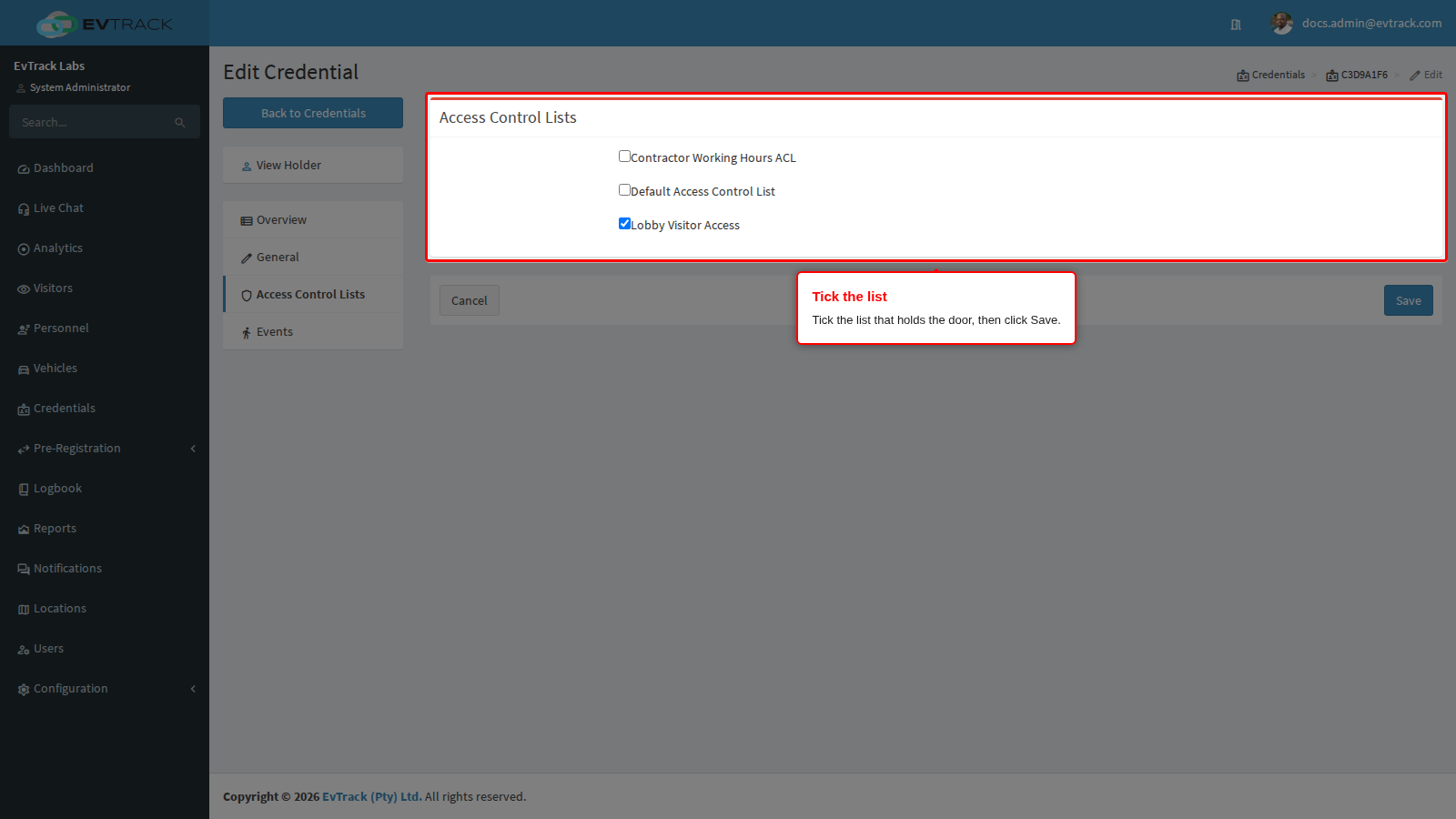Click the Pre-Registration arrows icon
1456x819 pixels.
(24, 450)
